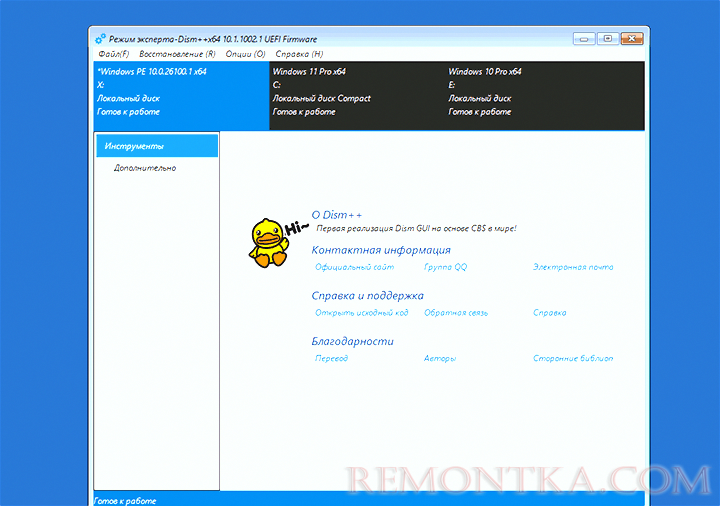This screenshot has height=506, width=720.
Task: Open the Инструменты sidebar section
Action: [x=157, y=146]
